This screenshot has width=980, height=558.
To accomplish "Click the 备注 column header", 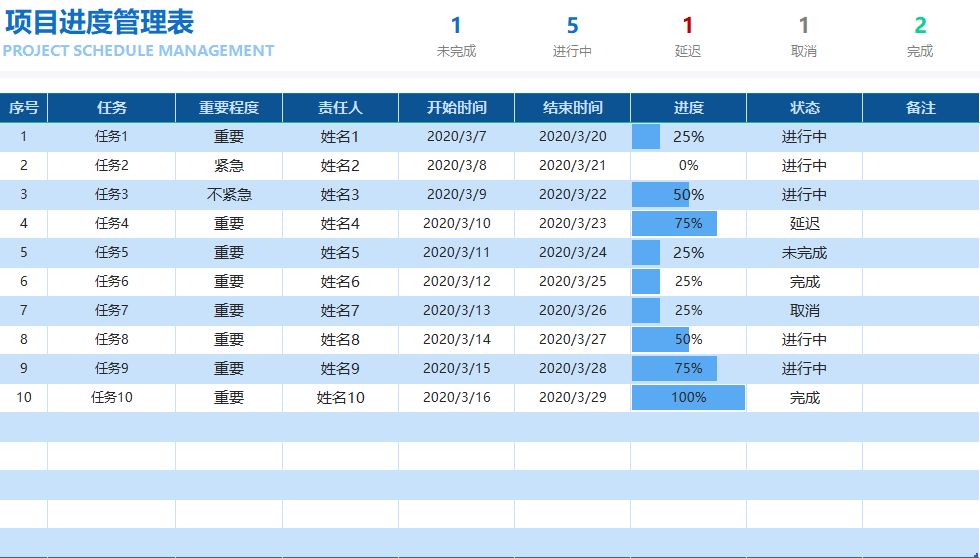I will (921, 107).
